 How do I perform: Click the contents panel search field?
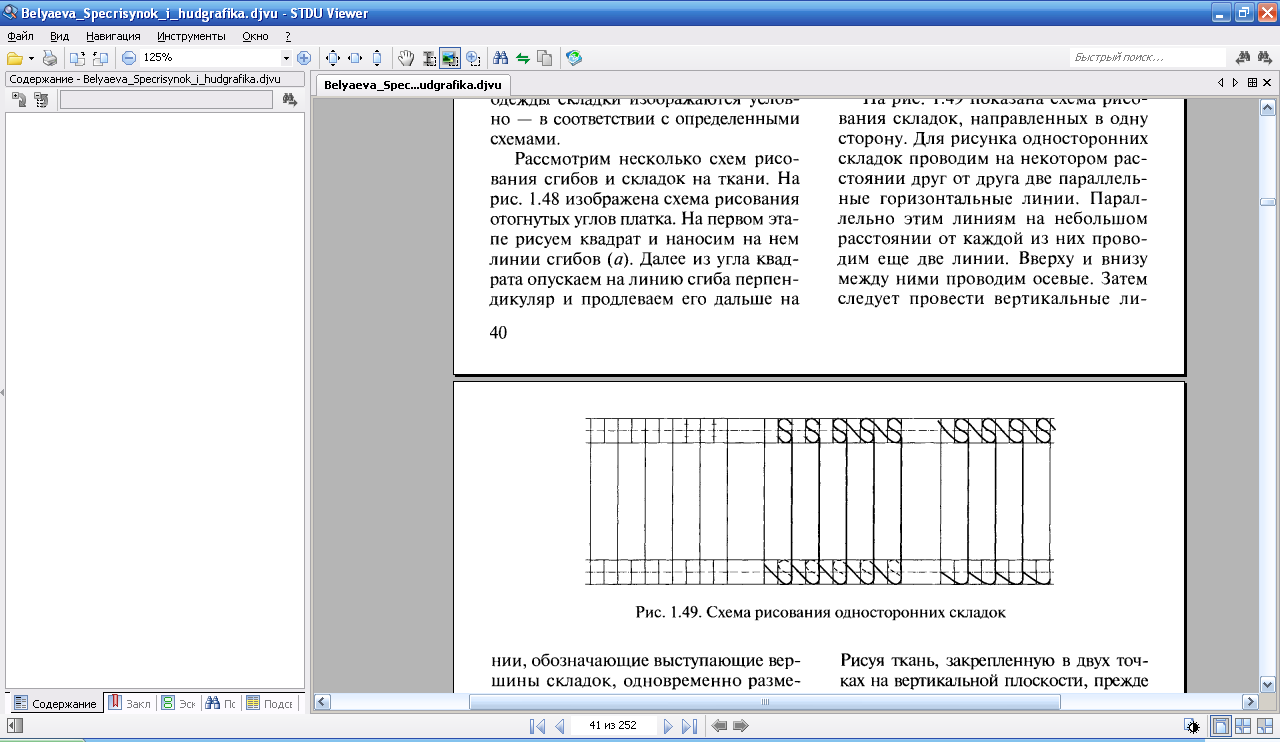pos(166,99)
